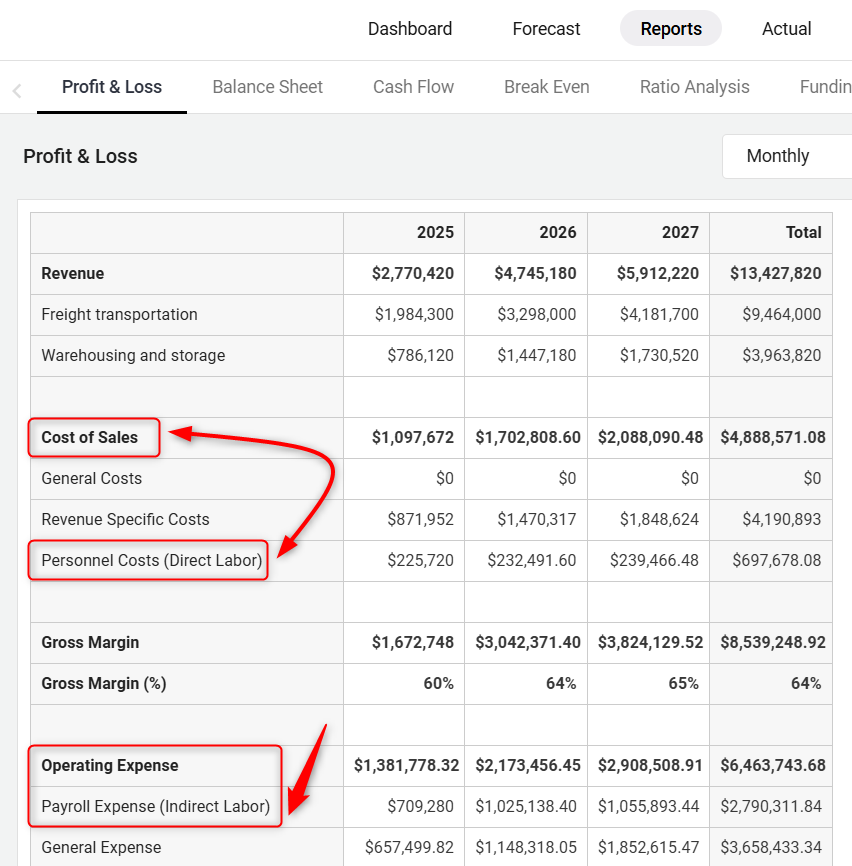This screenshot has height=866, width=852.
Task: Click the 2025 column header
Action: (x=435, y=232)
